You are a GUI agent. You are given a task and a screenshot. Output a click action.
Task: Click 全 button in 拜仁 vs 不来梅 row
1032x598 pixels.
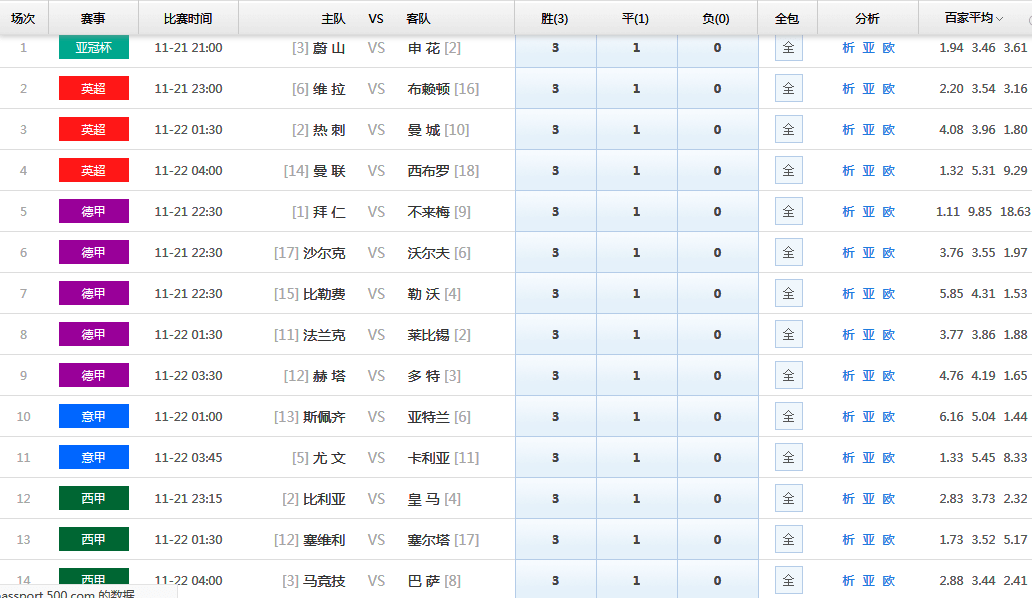[788, 212]
